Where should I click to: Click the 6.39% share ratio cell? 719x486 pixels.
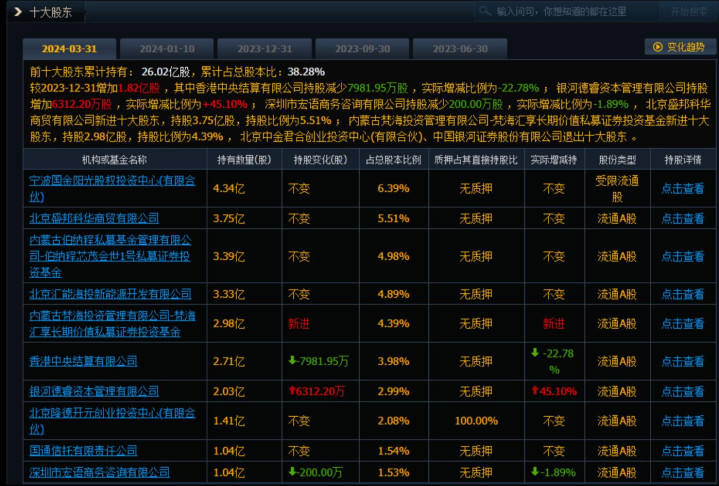pyautogui.click(x=393, y=188)
